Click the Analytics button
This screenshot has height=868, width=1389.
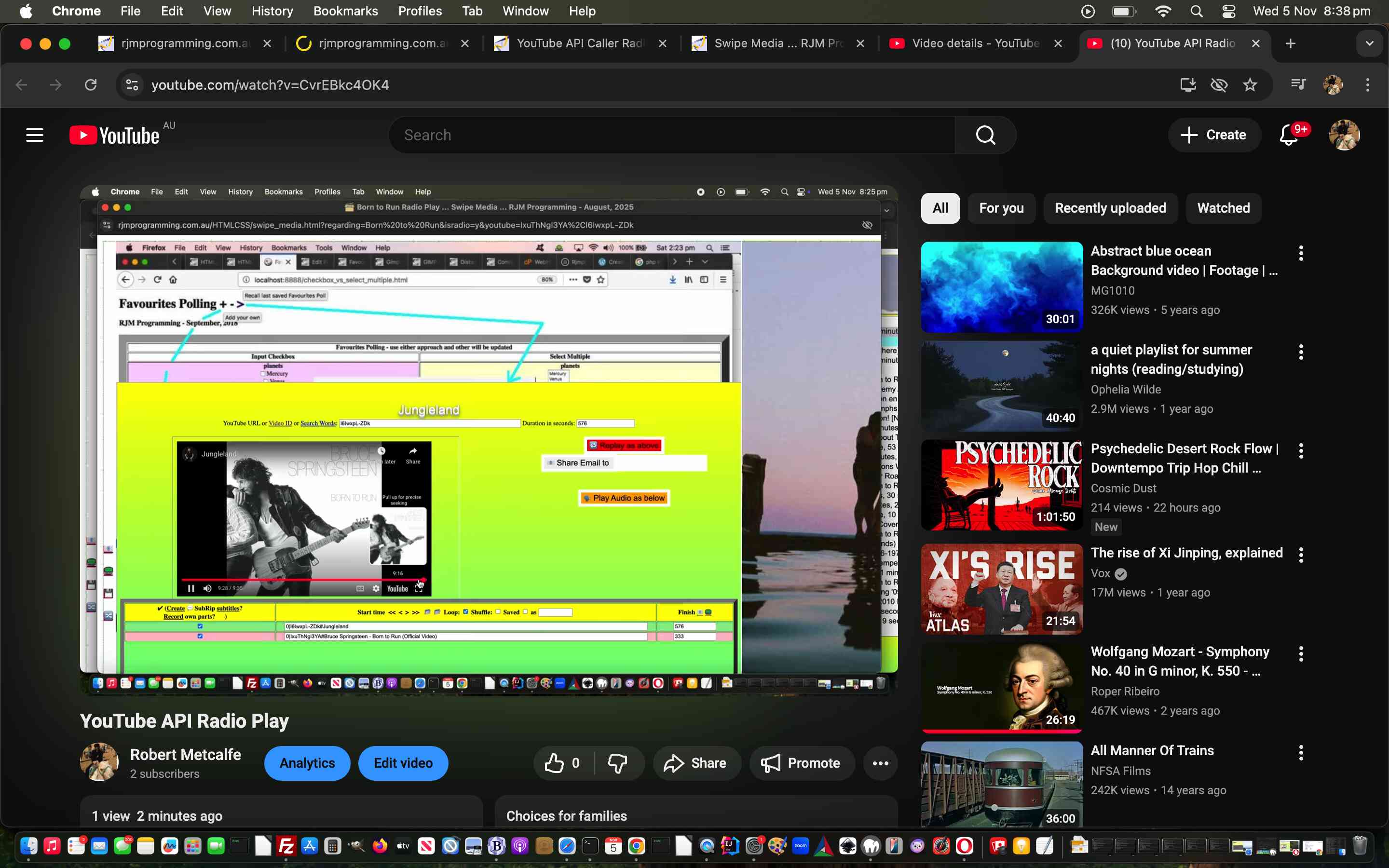(307, 762)
